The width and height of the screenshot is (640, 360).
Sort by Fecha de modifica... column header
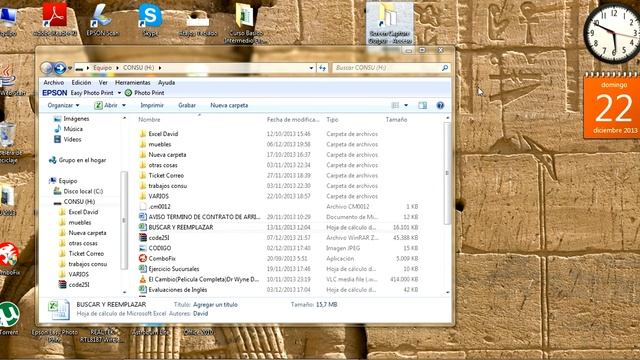pos(293,120)
